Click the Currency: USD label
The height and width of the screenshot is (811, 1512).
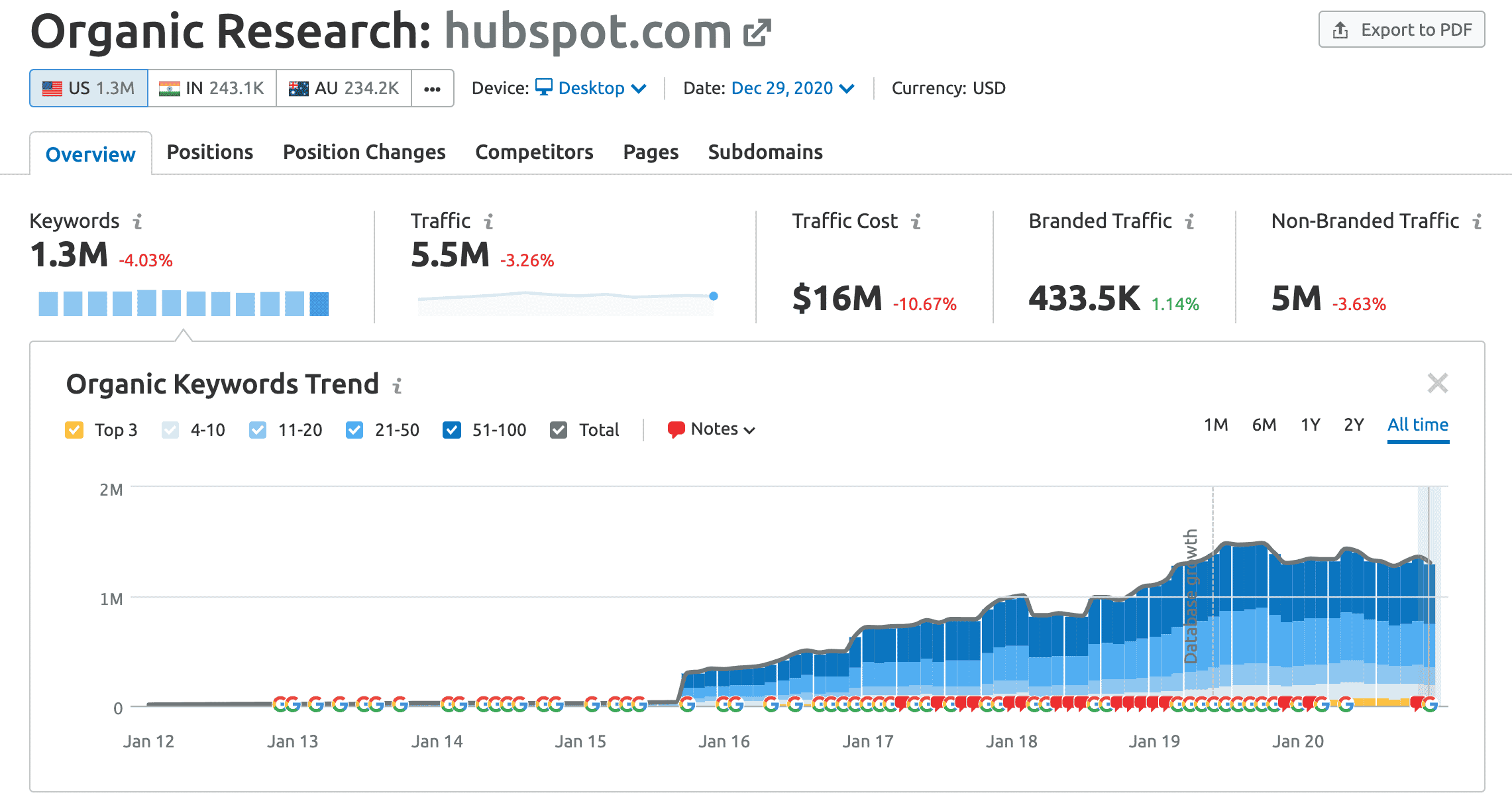tap(948, 88)
